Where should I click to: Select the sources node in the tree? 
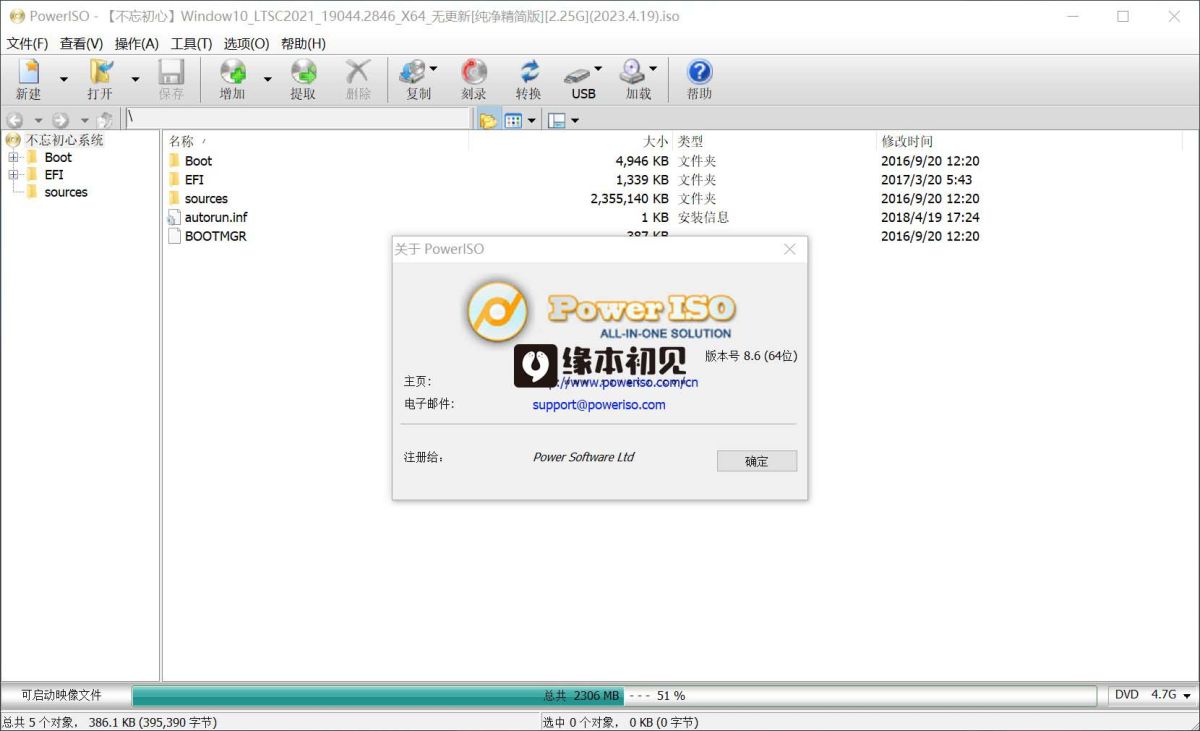[x=66, y=192]
